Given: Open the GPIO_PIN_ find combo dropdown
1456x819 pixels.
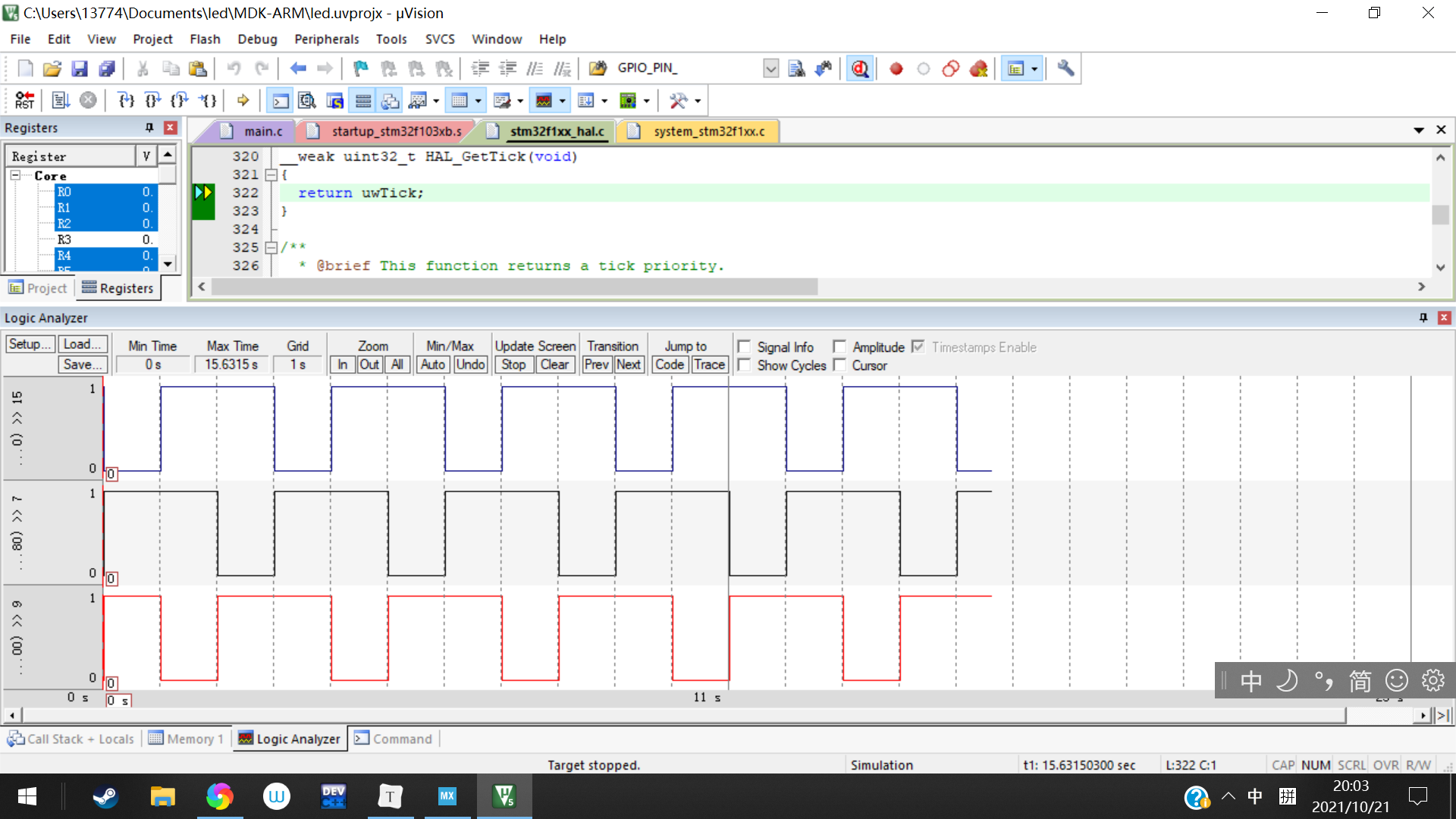Looking at the screenshot, I should (x=770, y=69).
